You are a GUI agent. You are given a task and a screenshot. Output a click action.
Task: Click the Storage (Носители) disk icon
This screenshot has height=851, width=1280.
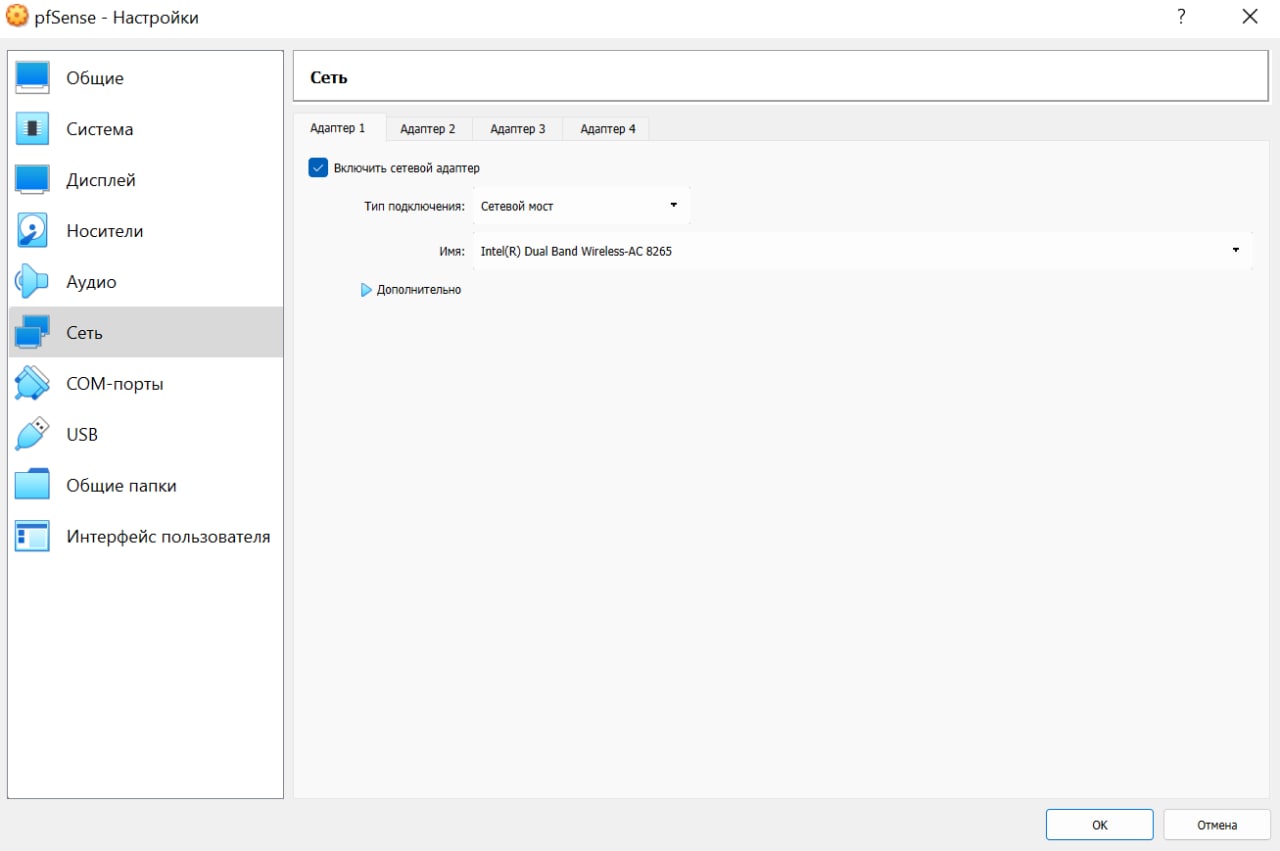(32, 231)
